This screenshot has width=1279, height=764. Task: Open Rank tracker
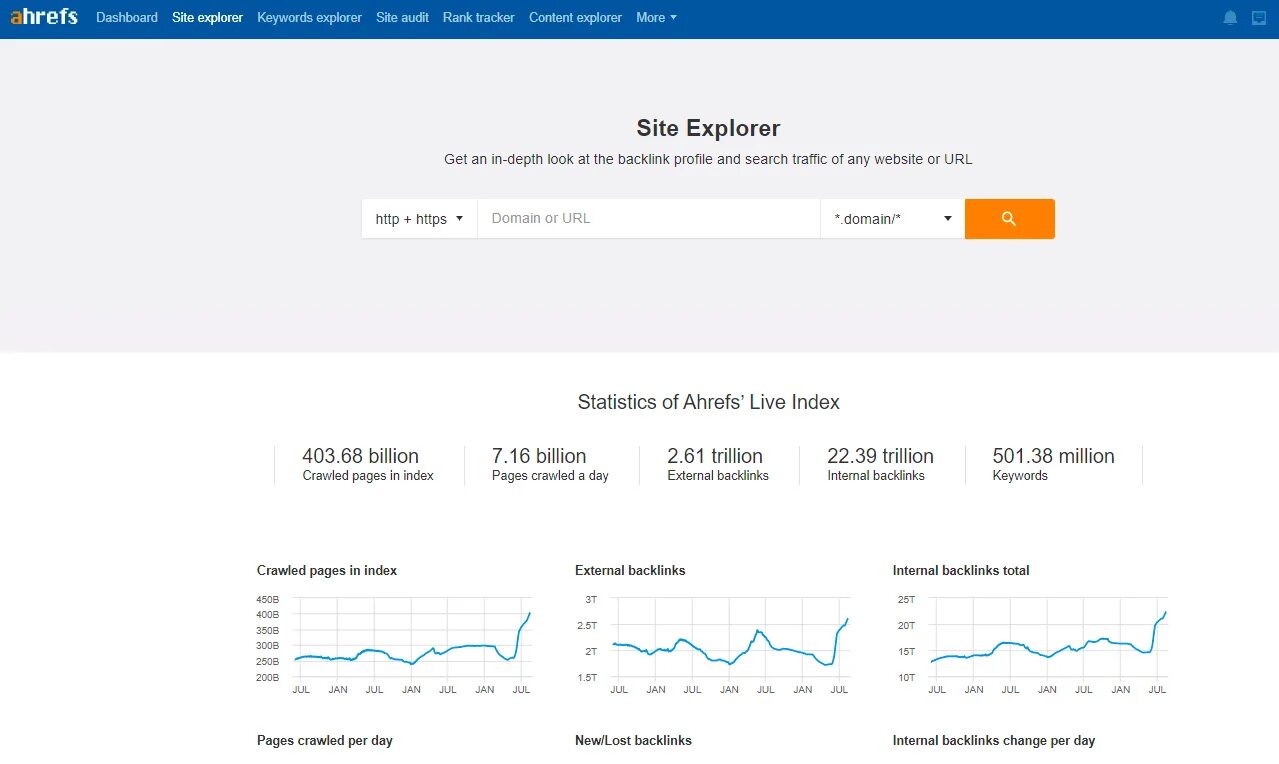pos(478,17)
